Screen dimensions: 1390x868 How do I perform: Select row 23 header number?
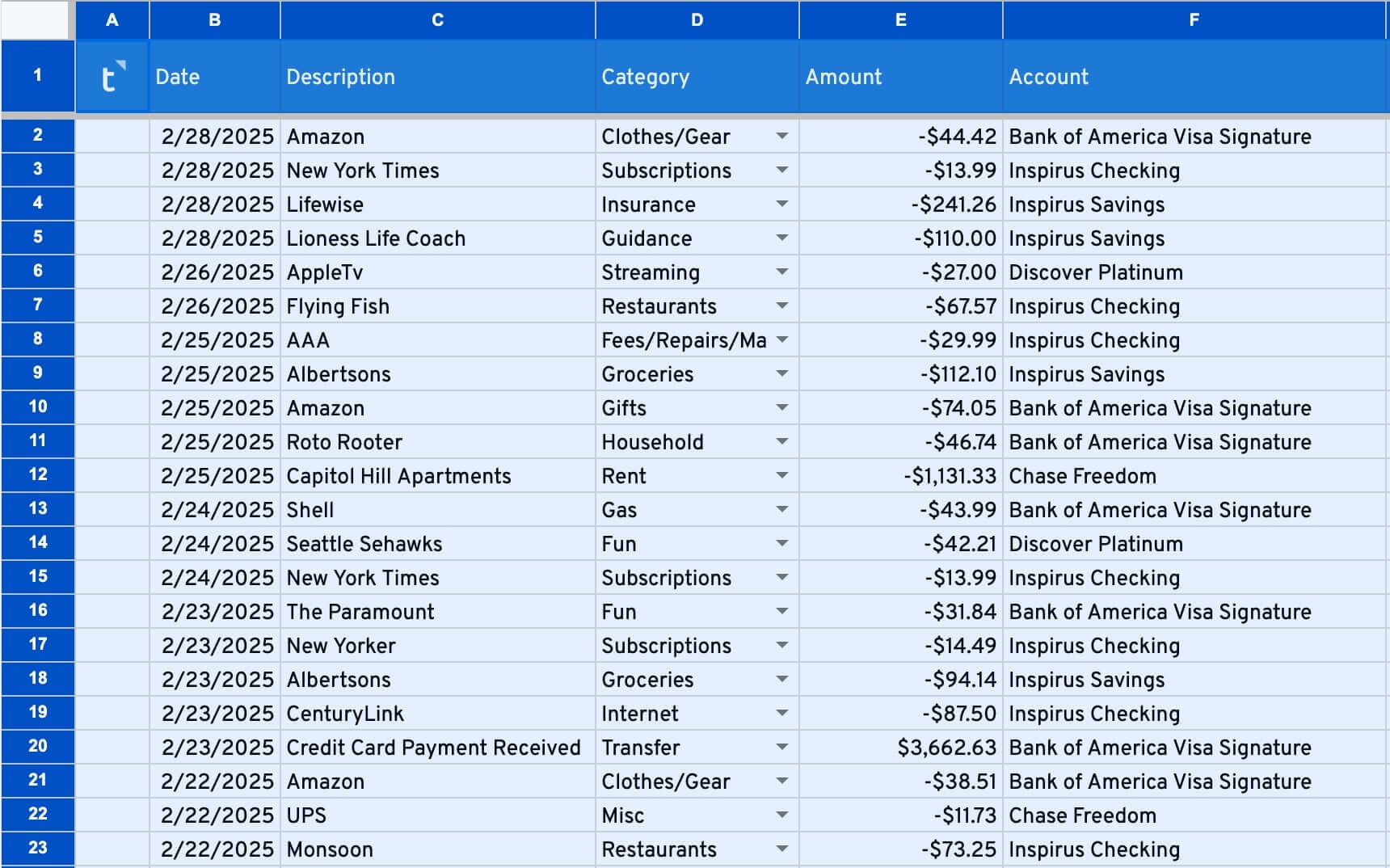point(37,848)
